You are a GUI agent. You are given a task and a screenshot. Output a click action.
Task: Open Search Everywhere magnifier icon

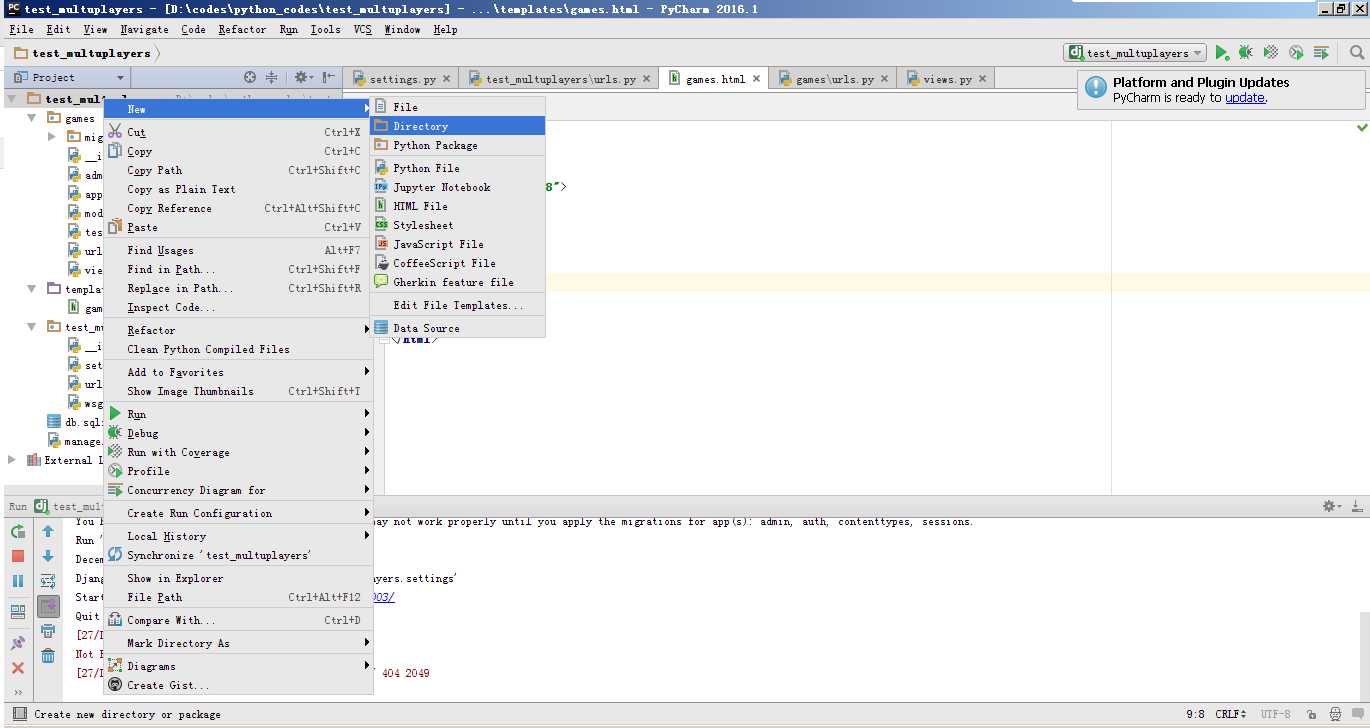tap(1357, 53)
